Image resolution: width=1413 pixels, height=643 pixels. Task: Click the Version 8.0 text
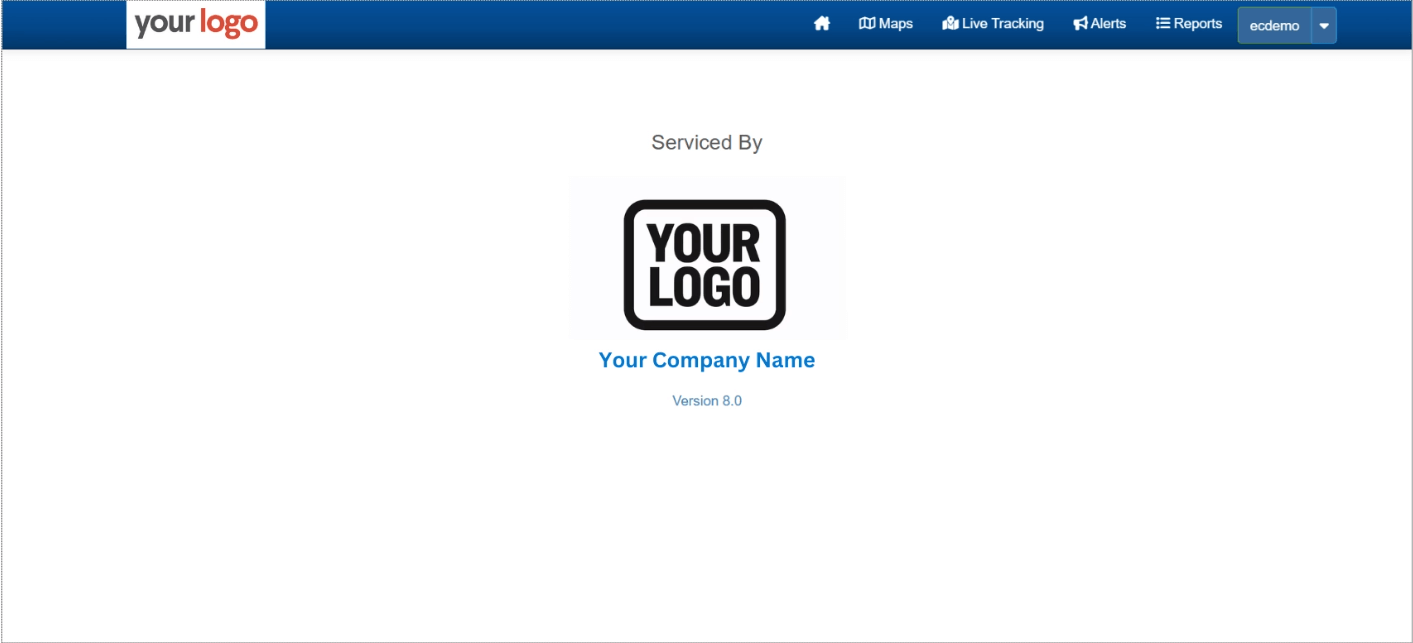(706, 401)
